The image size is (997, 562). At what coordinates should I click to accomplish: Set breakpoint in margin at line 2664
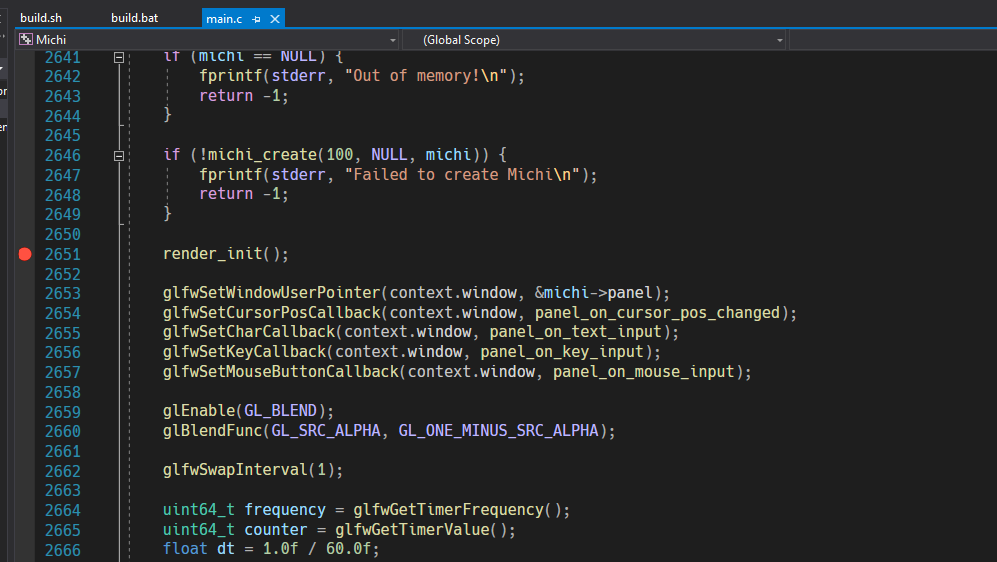(25, 511)
